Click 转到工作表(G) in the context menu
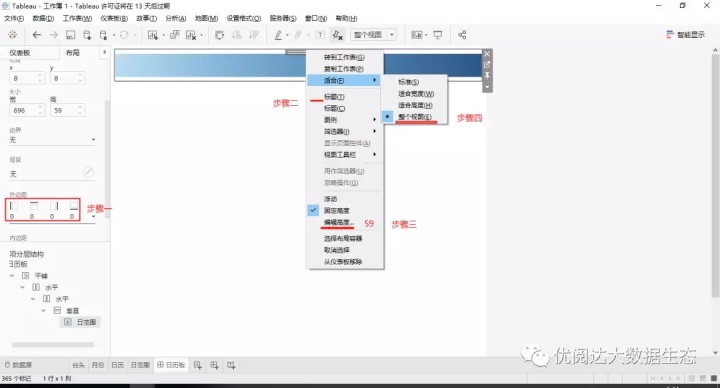Screen dimensions: 720x388 tap(344, 57)
